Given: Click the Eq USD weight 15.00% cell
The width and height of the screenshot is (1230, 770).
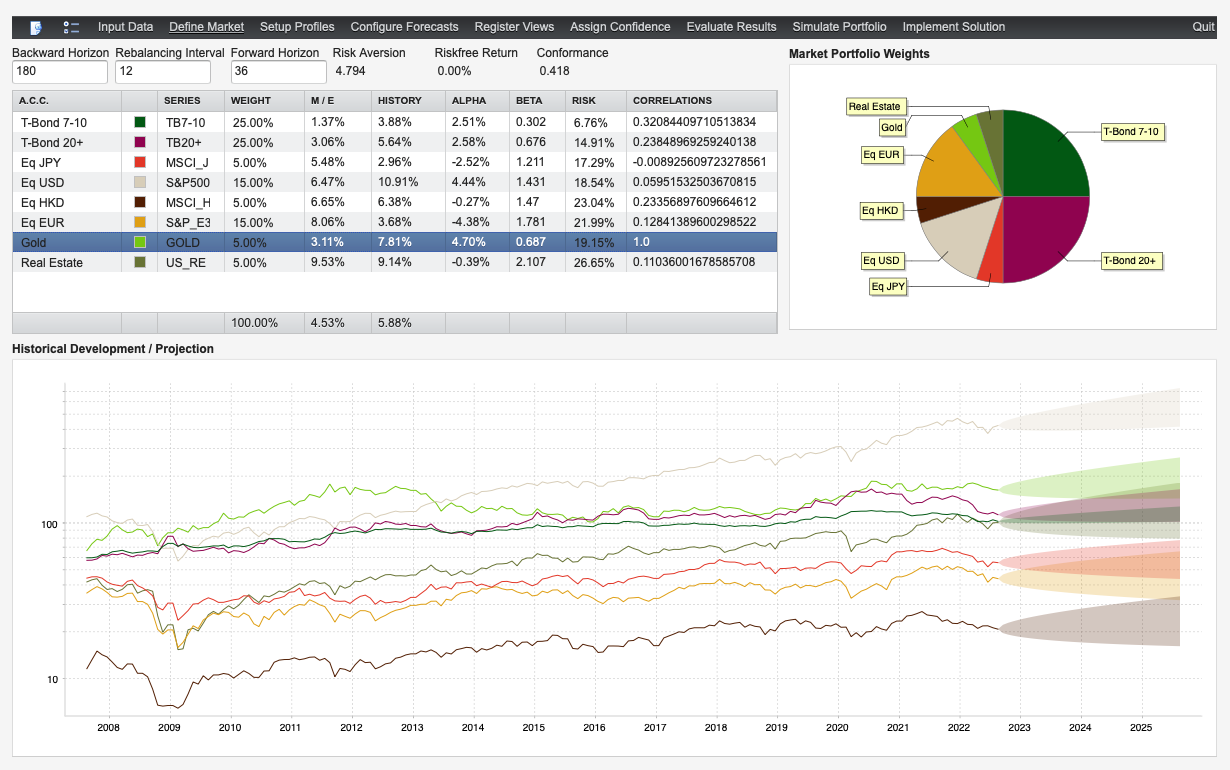Looking at the screenshot, I should click(x=263, y=182).
